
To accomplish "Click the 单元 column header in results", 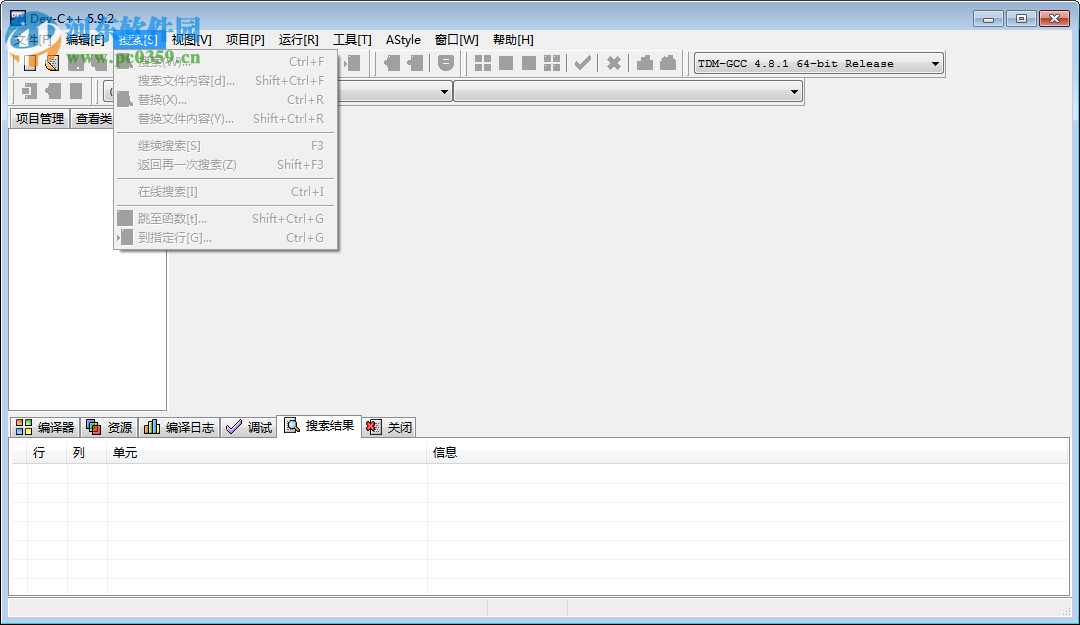I will click(124, 452).
